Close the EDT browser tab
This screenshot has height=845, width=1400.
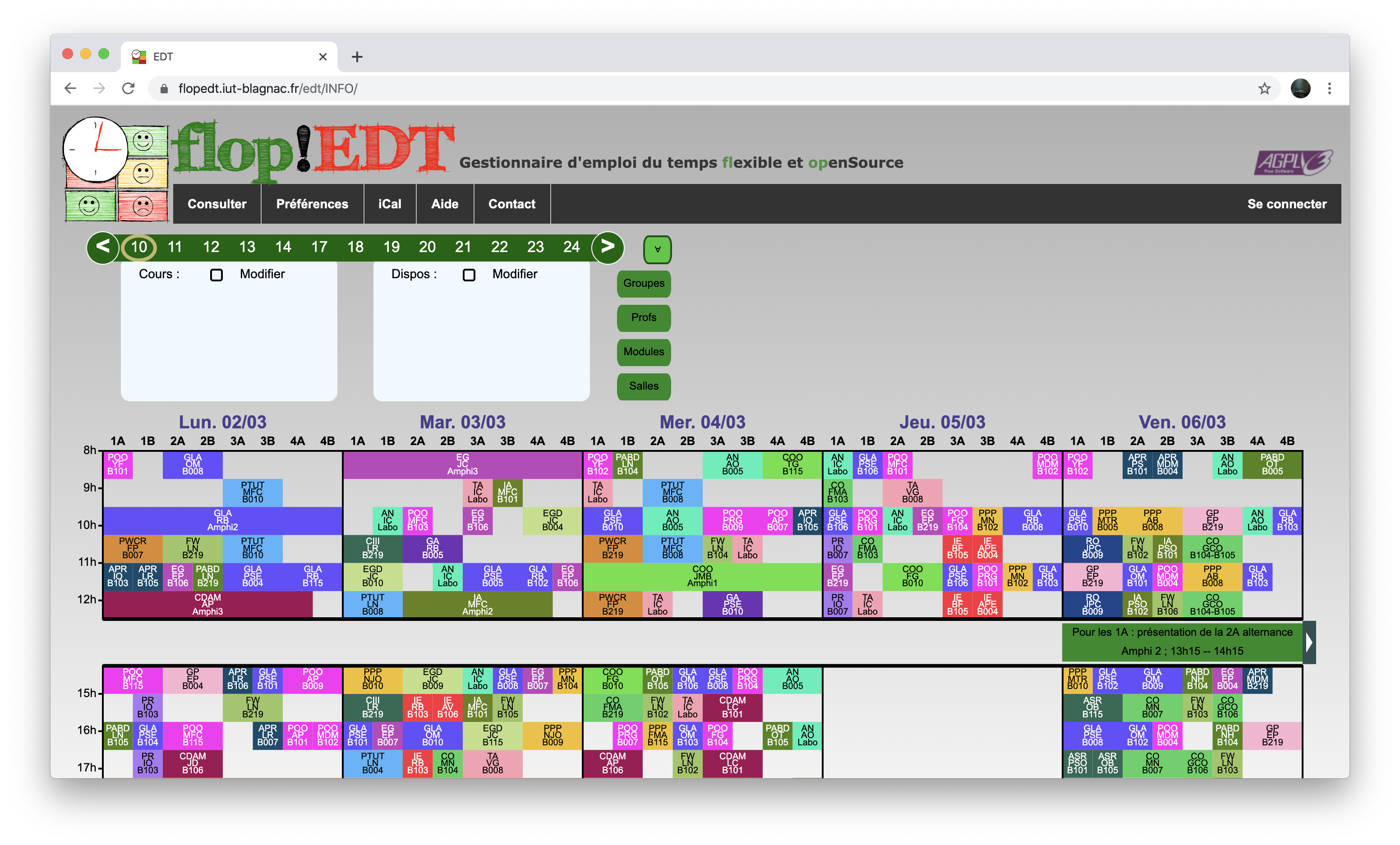coord(323,57)
